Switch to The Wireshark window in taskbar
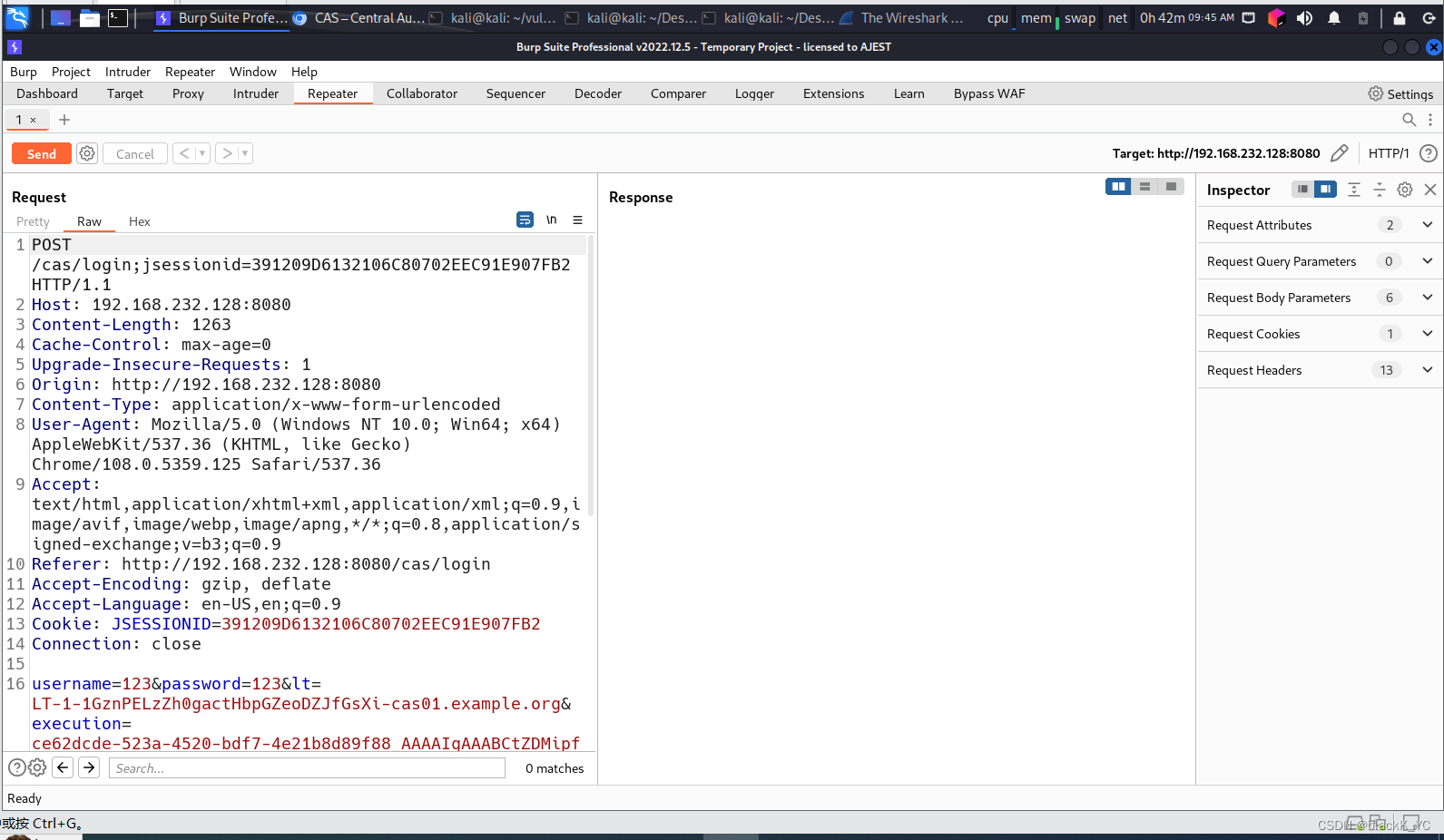 point(903,17)
